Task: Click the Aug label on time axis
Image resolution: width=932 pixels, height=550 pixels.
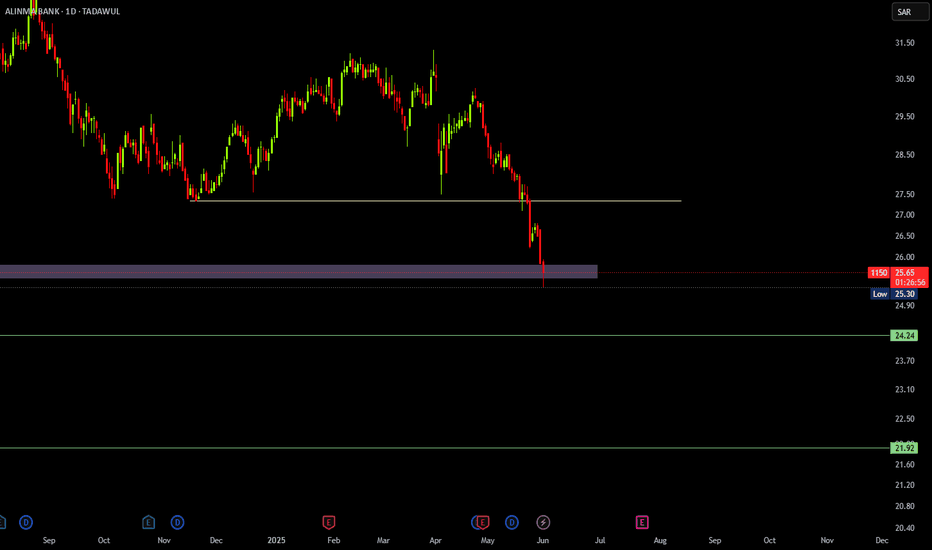Action: click(x=660, y=540)
